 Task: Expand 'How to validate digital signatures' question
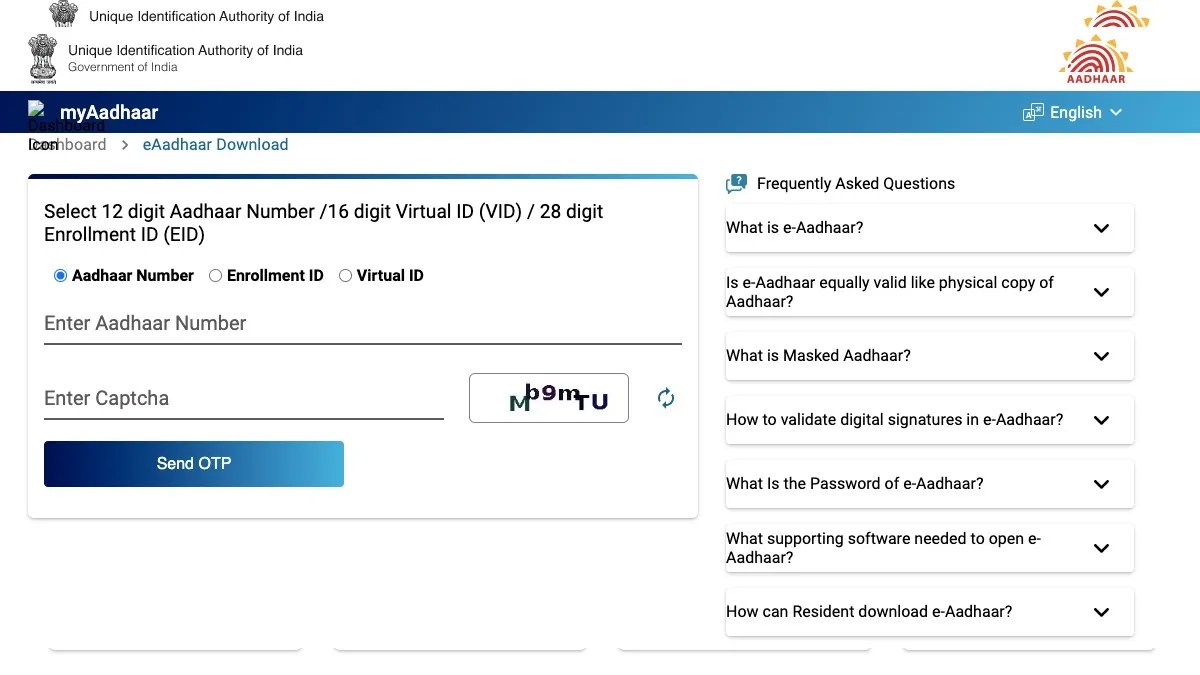[930, 420]
